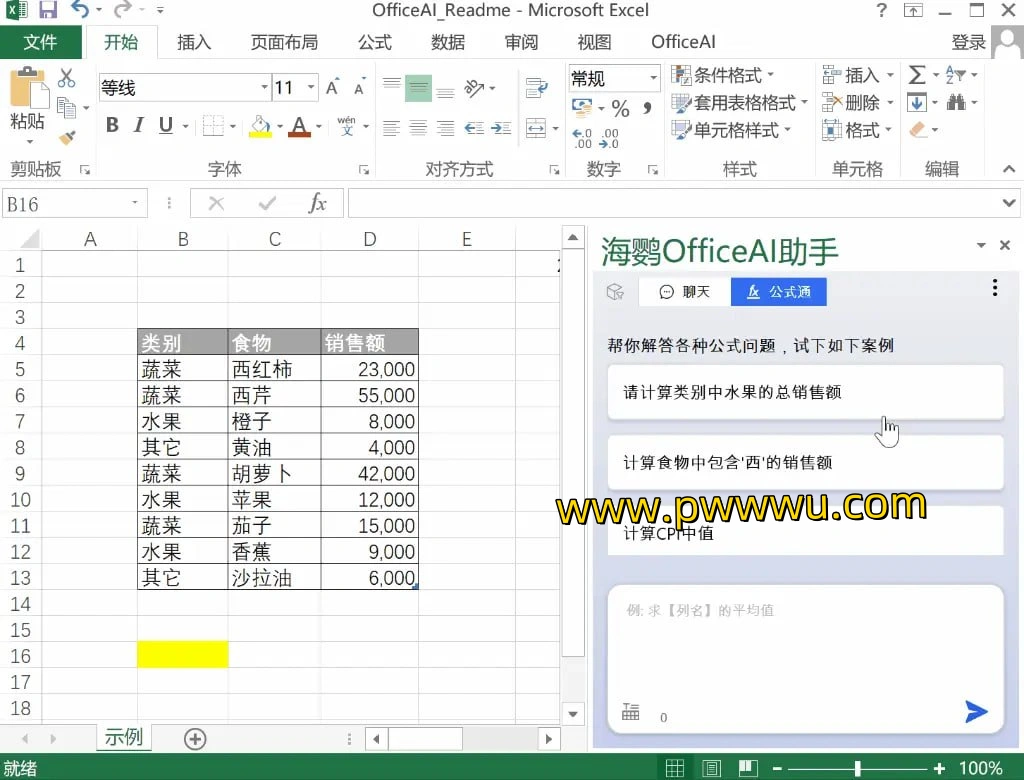Screen dimensions: 1024x780
Task: Add a new sheet
Action: (x=195, y=739)
